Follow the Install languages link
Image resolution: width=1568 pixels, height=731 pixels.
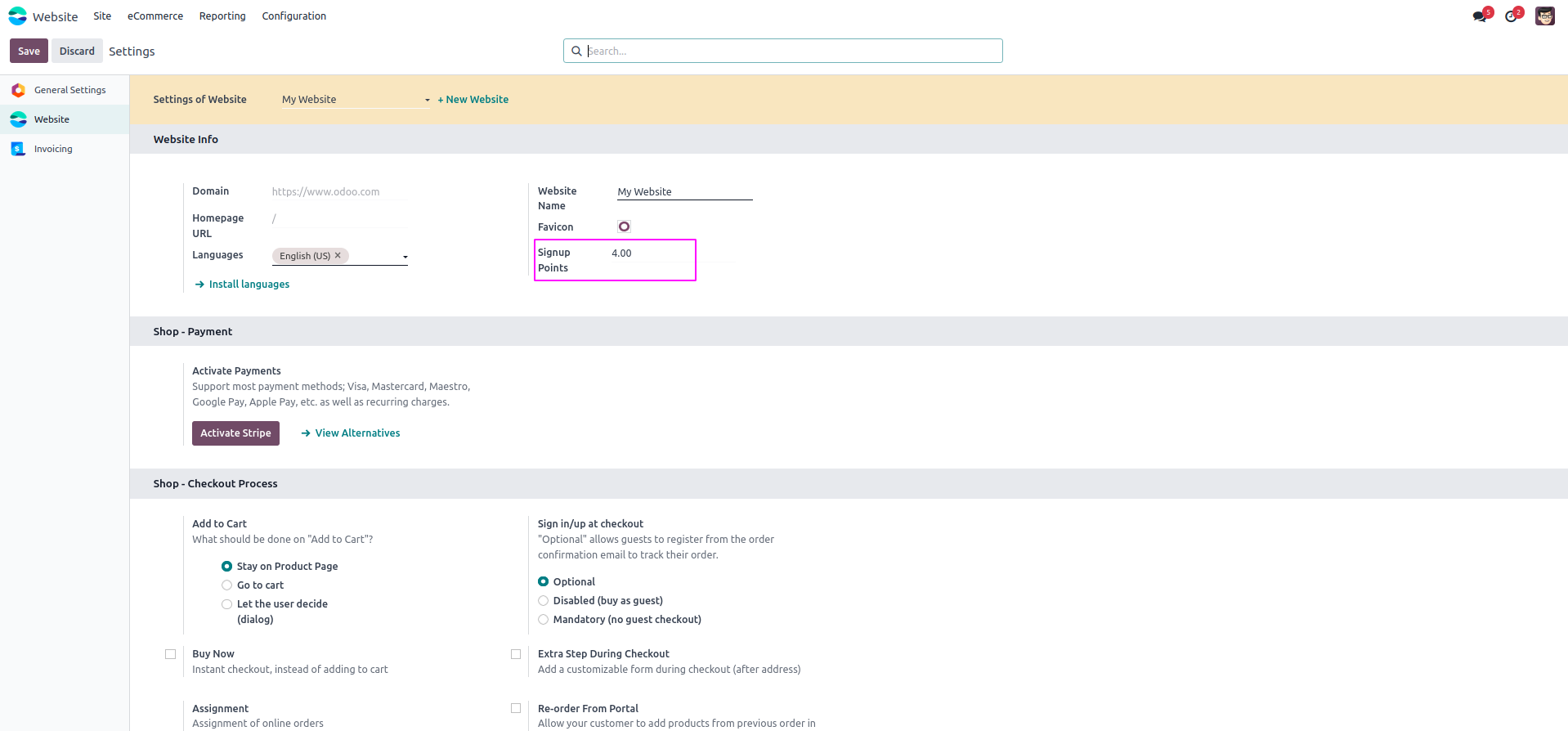[249, 285]
